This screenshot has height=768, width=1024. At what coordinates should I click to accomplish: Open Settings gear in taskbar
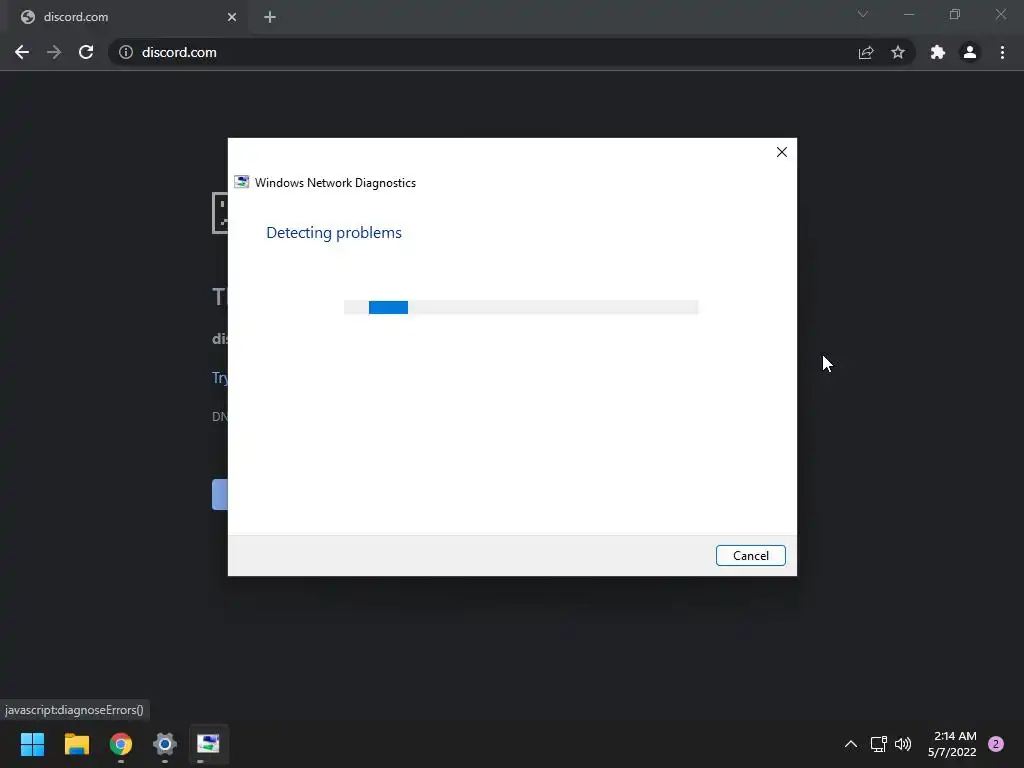pyautogui.click(x=165, y=744)
